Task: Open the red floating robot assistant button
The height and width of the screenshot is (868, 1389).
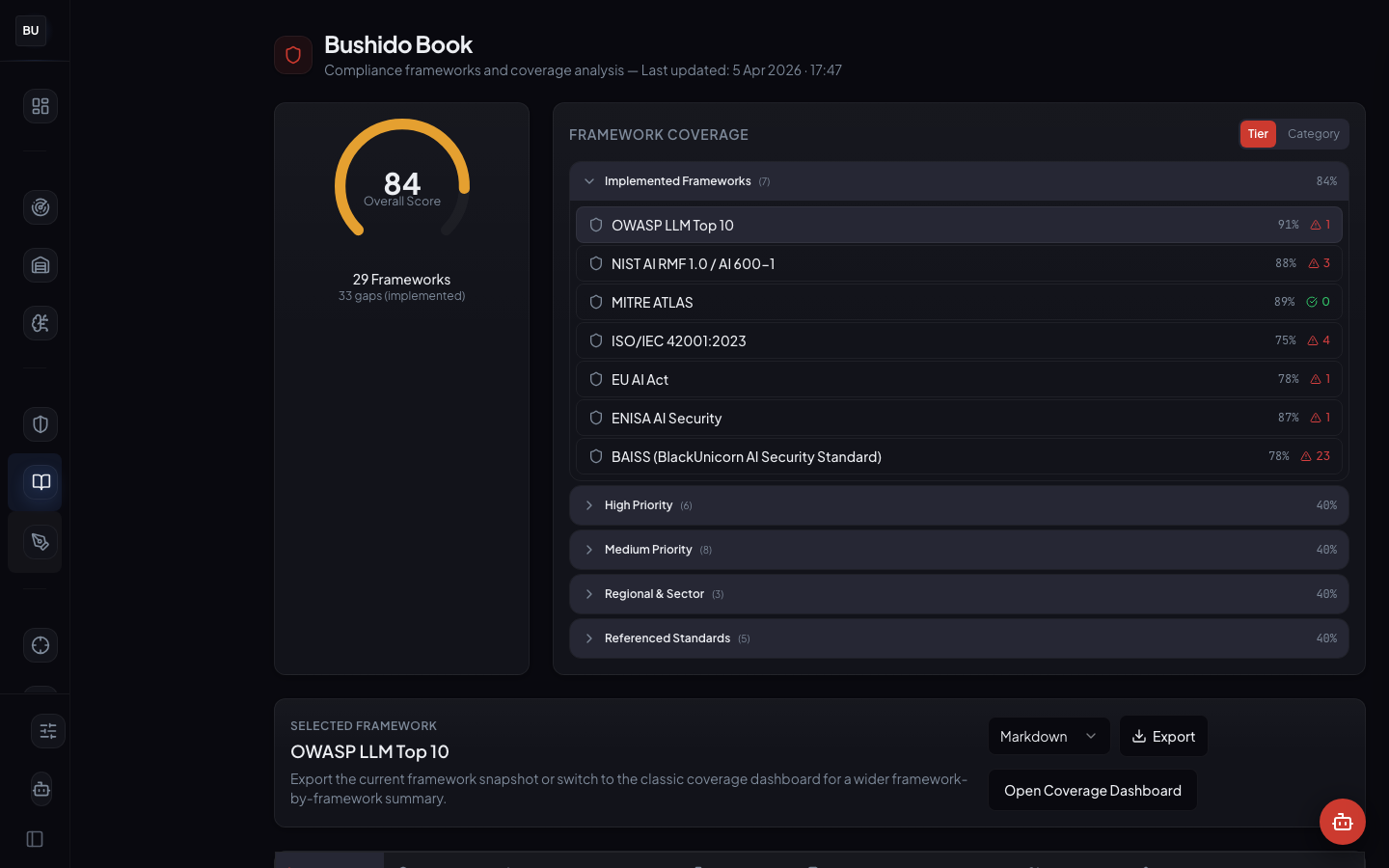Action: click(x=1343, y=822)
